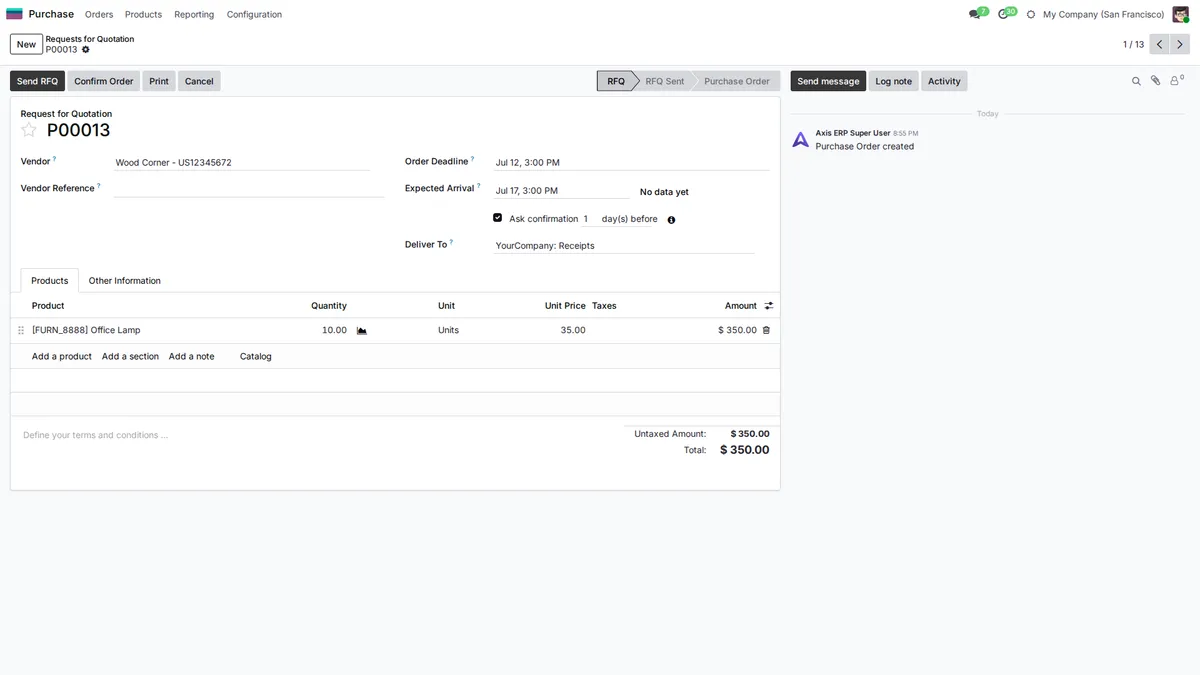Click the New button

tap(26, 44)
